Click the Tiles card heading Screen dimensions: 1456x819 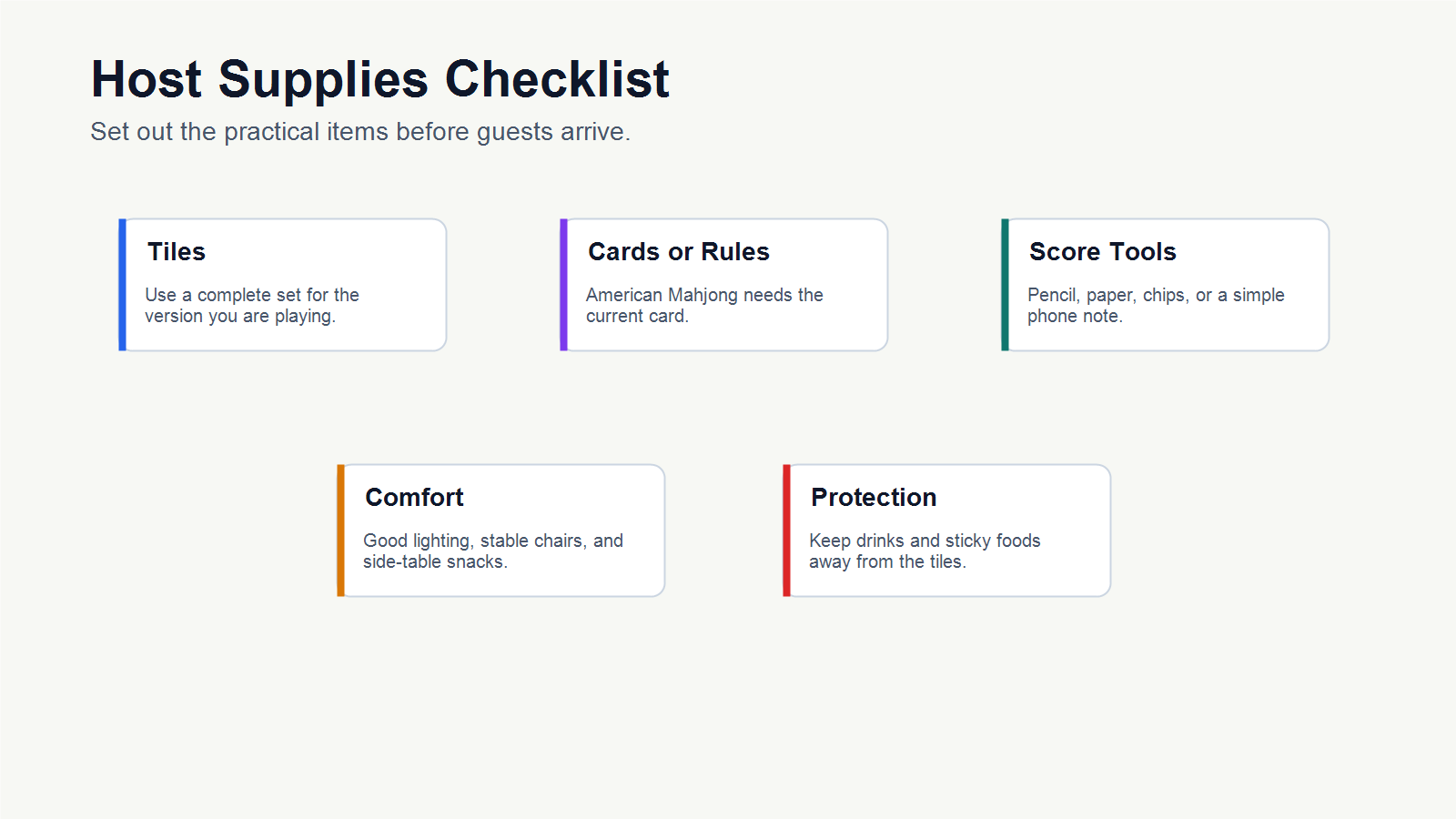tap(177, 252)
